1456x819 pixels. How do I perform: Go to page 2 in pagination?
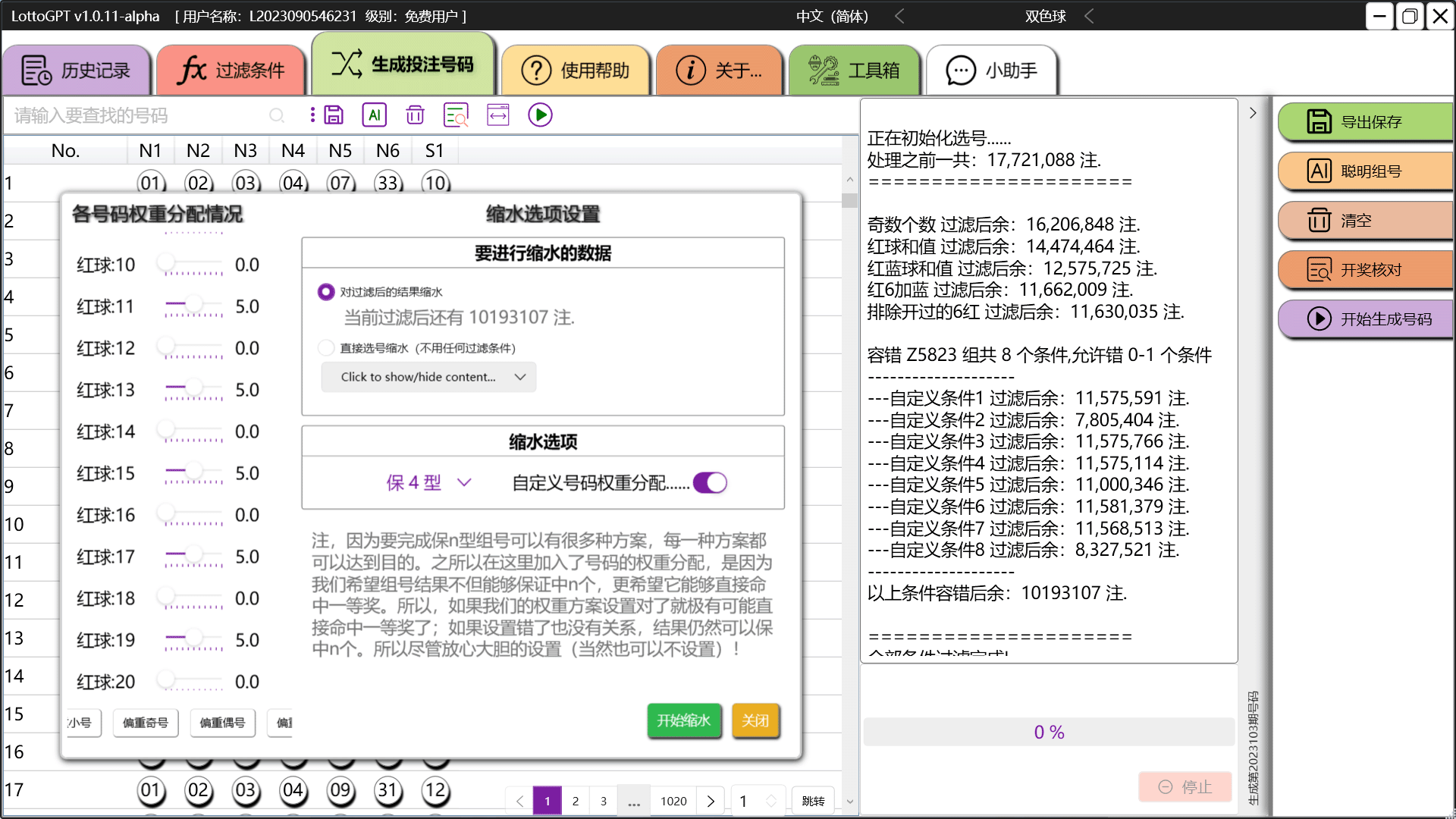click(576, 801)
